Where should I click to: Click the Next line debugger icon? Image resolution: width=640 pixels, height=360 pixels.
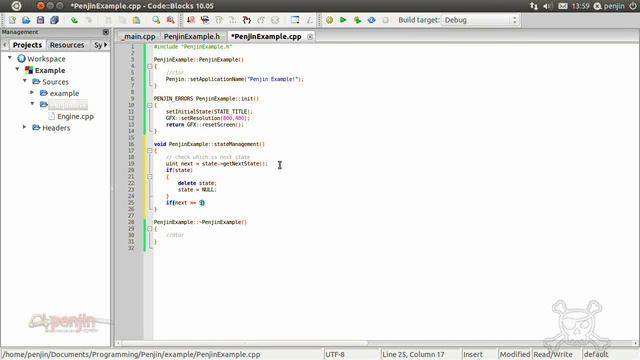point(219,20)
